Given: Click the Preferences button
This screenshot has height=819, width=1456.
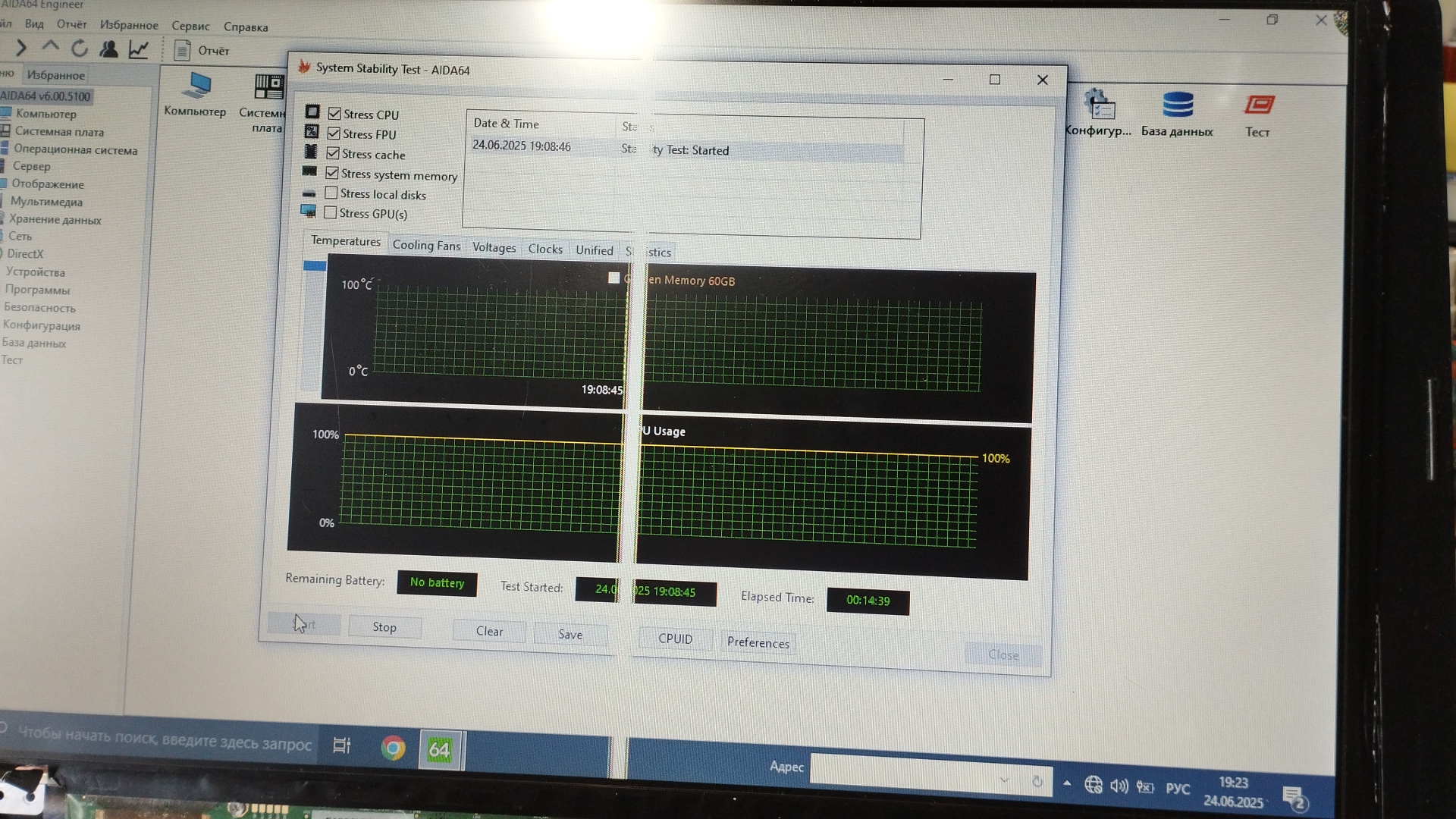Looking at the screenshot, I should point(758,642).
